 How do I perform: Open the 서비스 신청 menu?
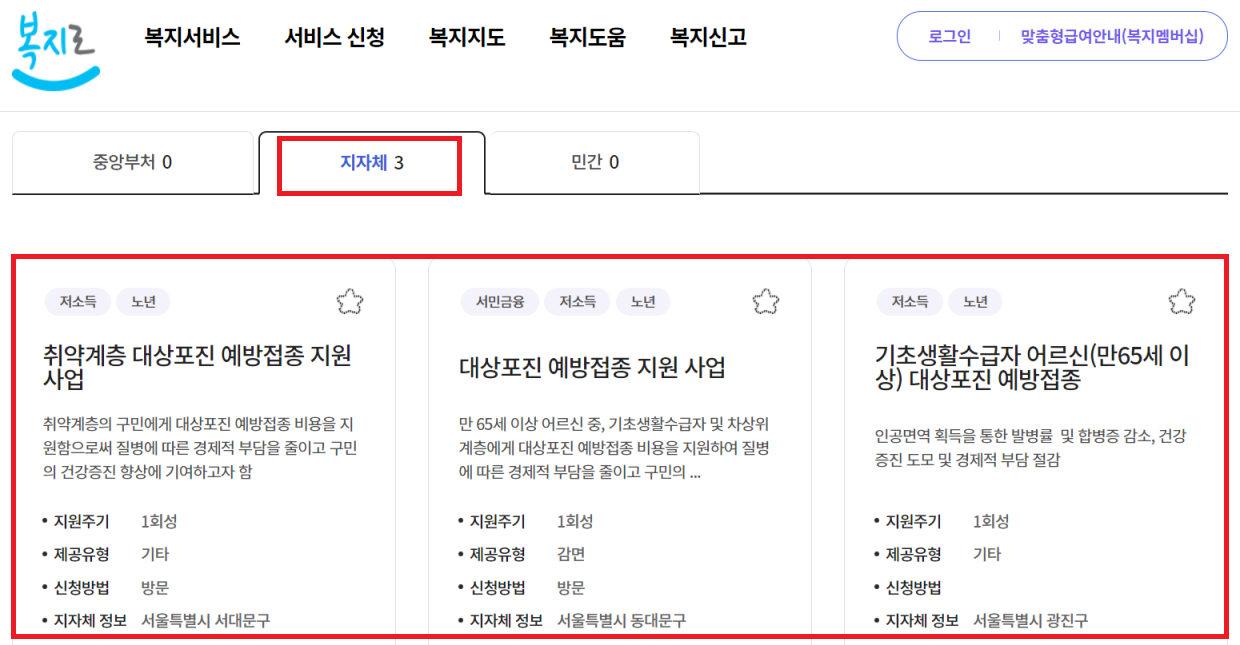332,37
